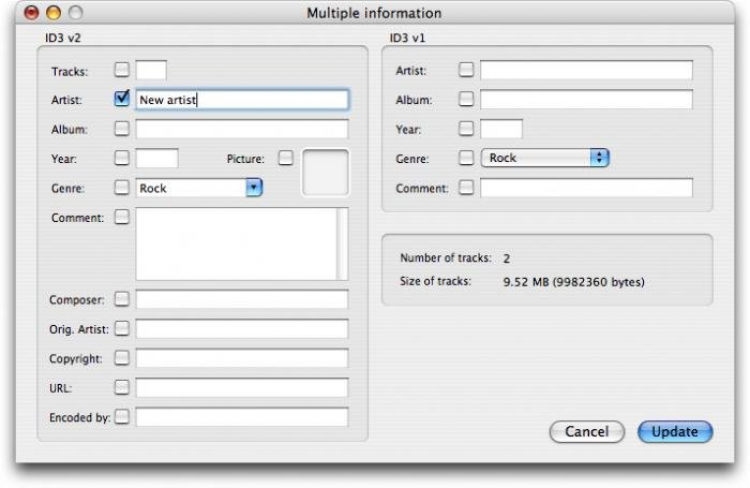Focus the URL text field
Image resolution: width=750 pixels, height=488 pixels.
click(242, 388)
